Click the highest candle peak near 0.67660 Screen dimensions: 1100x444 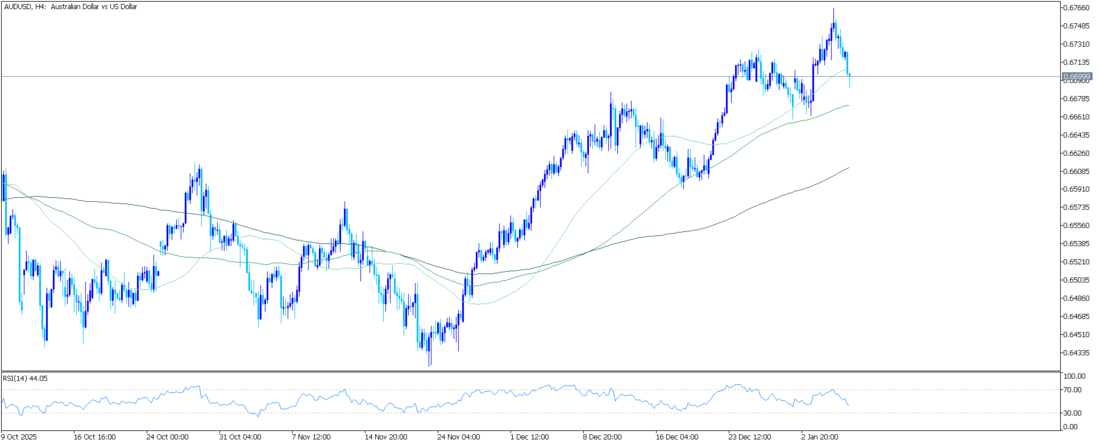click(x=834, y=12)
